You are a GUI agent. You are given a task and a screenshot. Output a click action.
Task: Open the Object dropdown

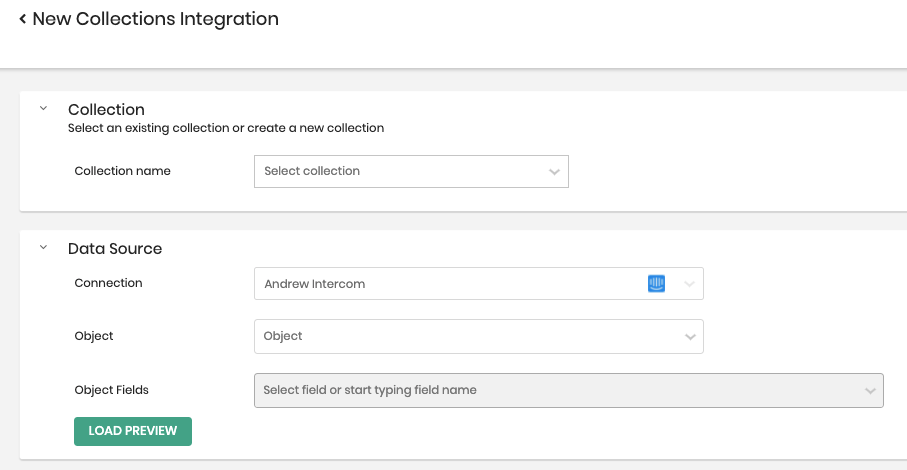pyautogui.click(x=478, y=336)
